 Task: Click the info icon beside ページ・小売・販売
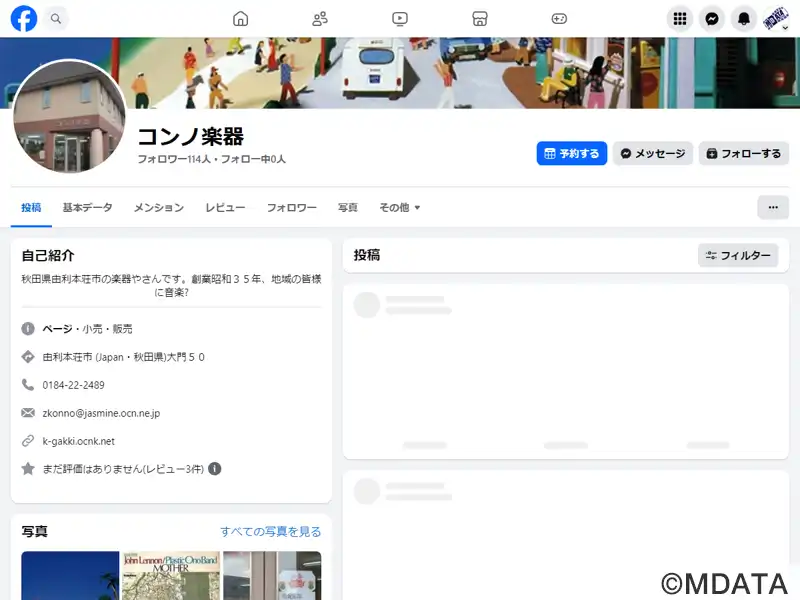point(28,329)
